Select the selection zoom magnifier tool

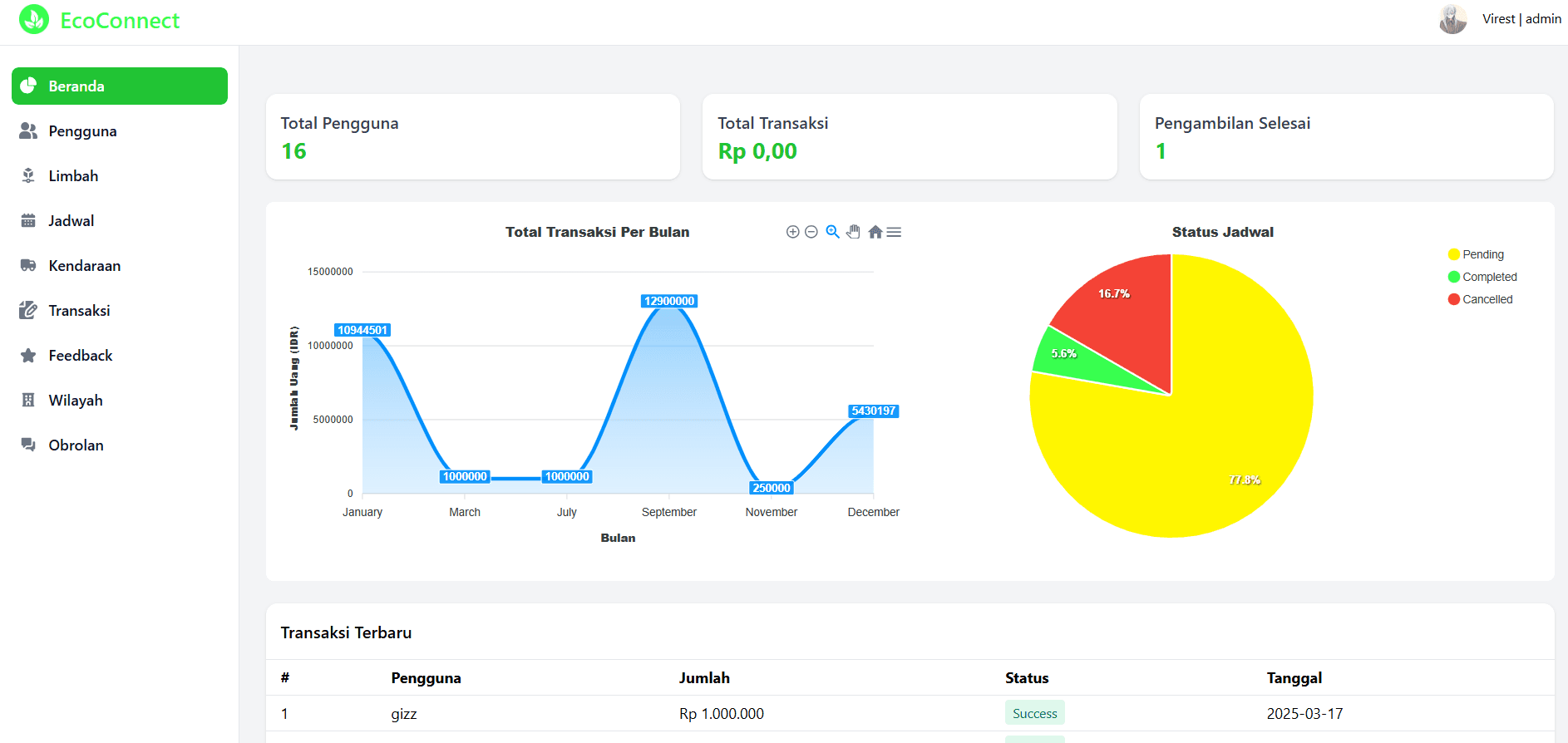(832, 232)
